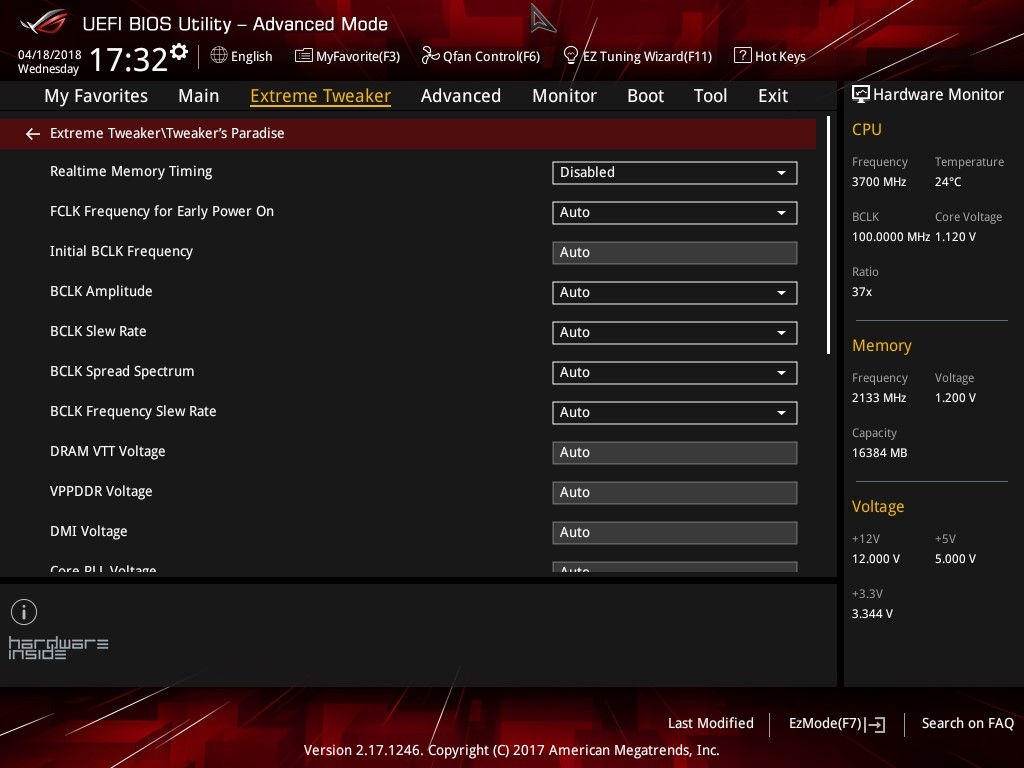Show the Hot Keys list

(770, 56)
